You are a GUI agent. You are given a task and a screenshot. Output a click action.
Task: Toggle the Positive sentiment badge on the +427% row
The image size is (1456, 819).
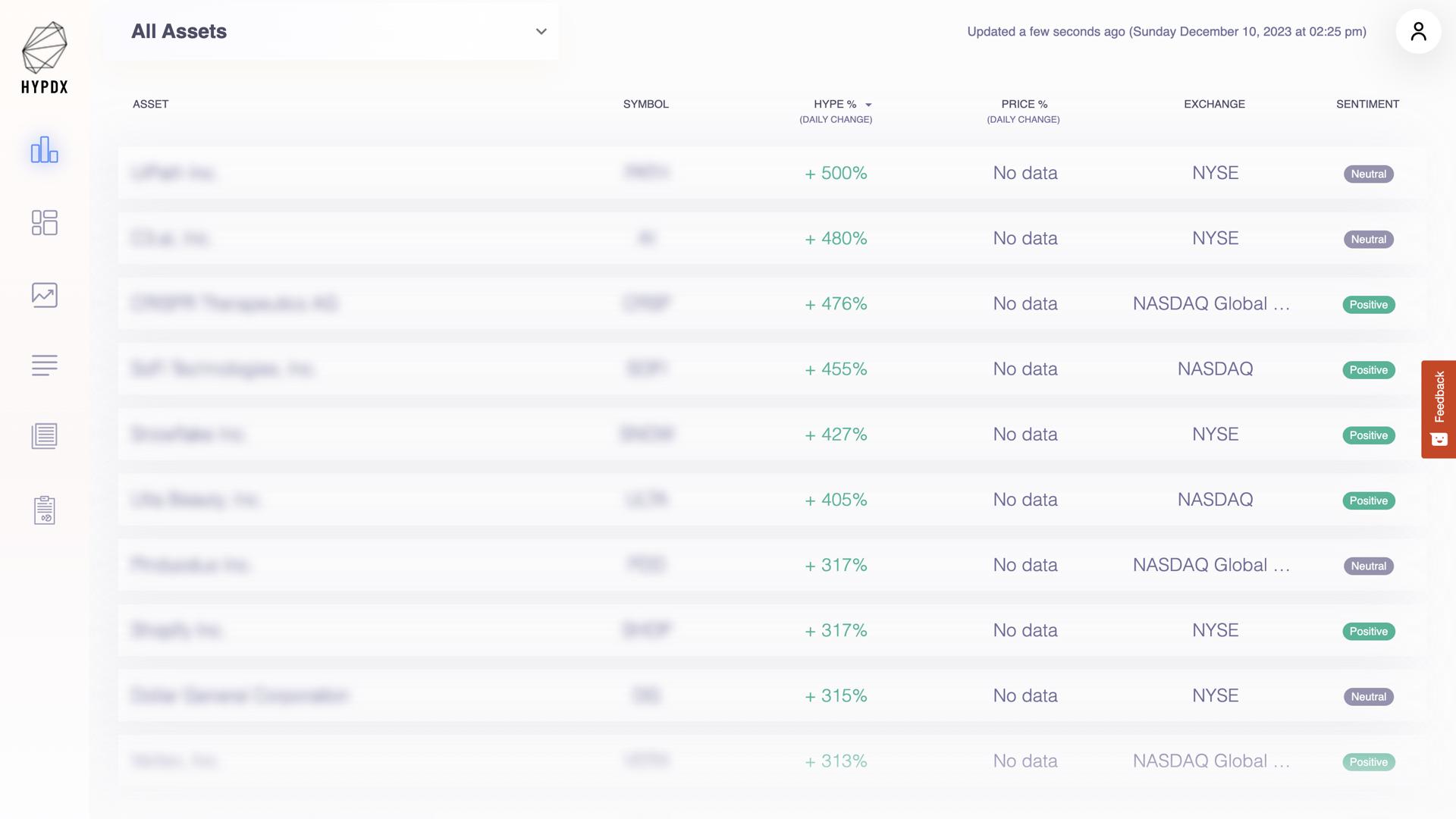pyautogui.click(x=1368, y=435)
